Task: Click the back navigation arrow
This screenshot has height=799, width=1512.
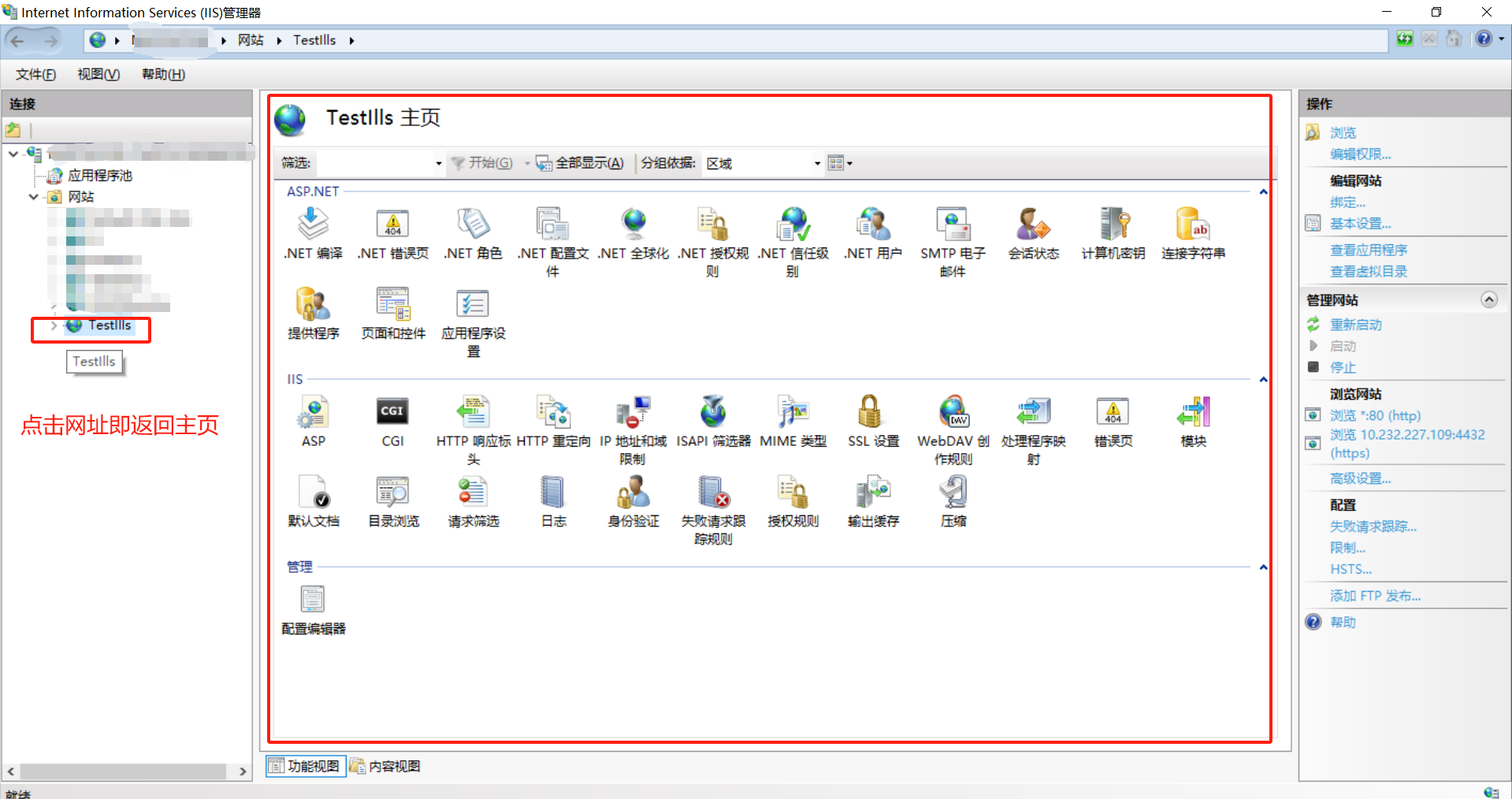Action: tap(18, 40)
